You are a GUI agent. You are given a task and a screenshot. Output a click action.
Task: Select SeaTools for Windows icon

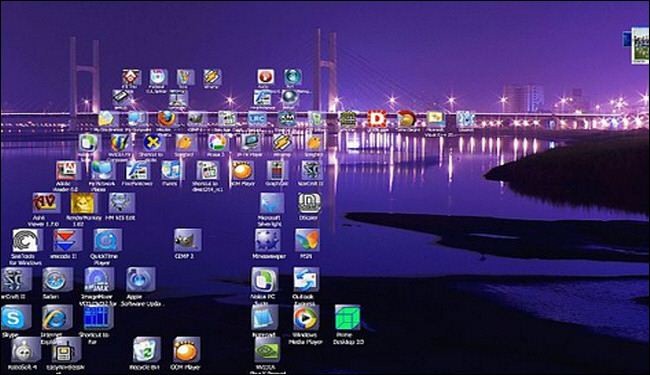click(x=27, y=241)
